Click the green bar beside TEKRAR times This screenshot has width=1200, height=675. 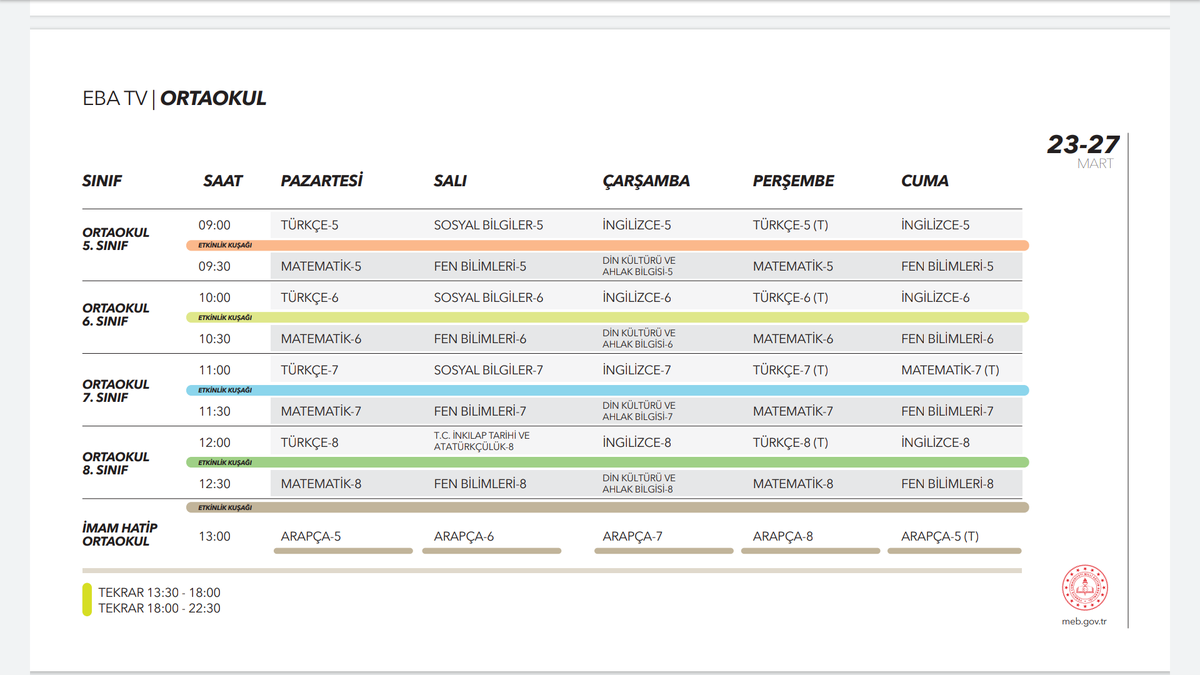[86, 600]
